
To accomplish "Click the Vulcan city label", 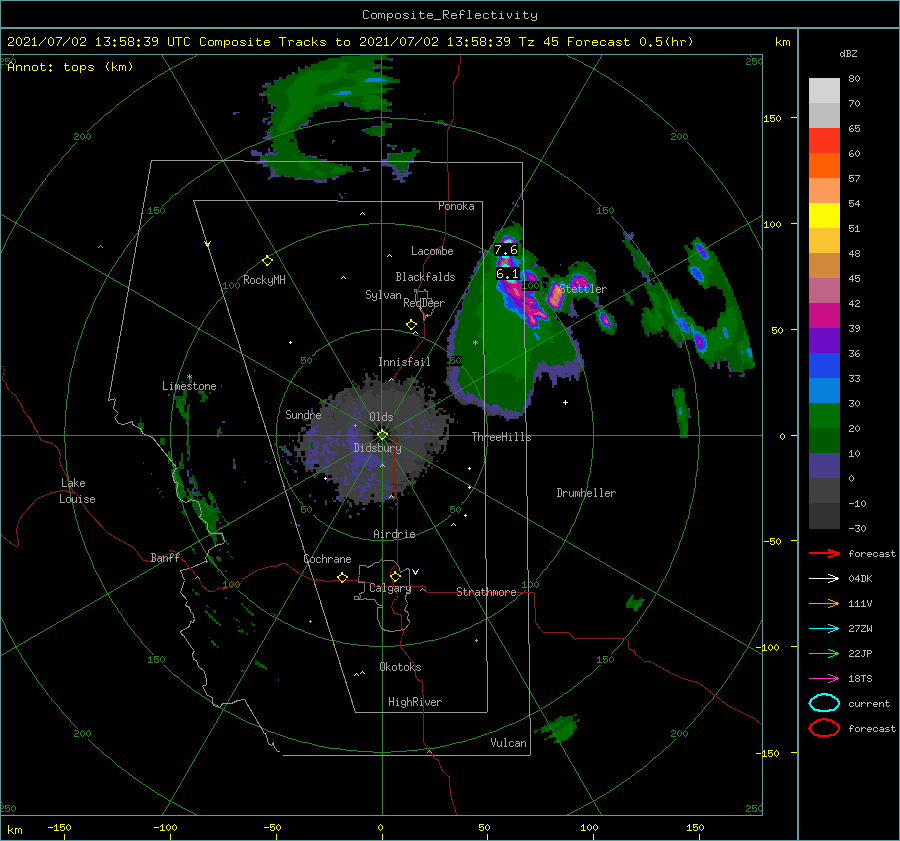I will 509,743.
